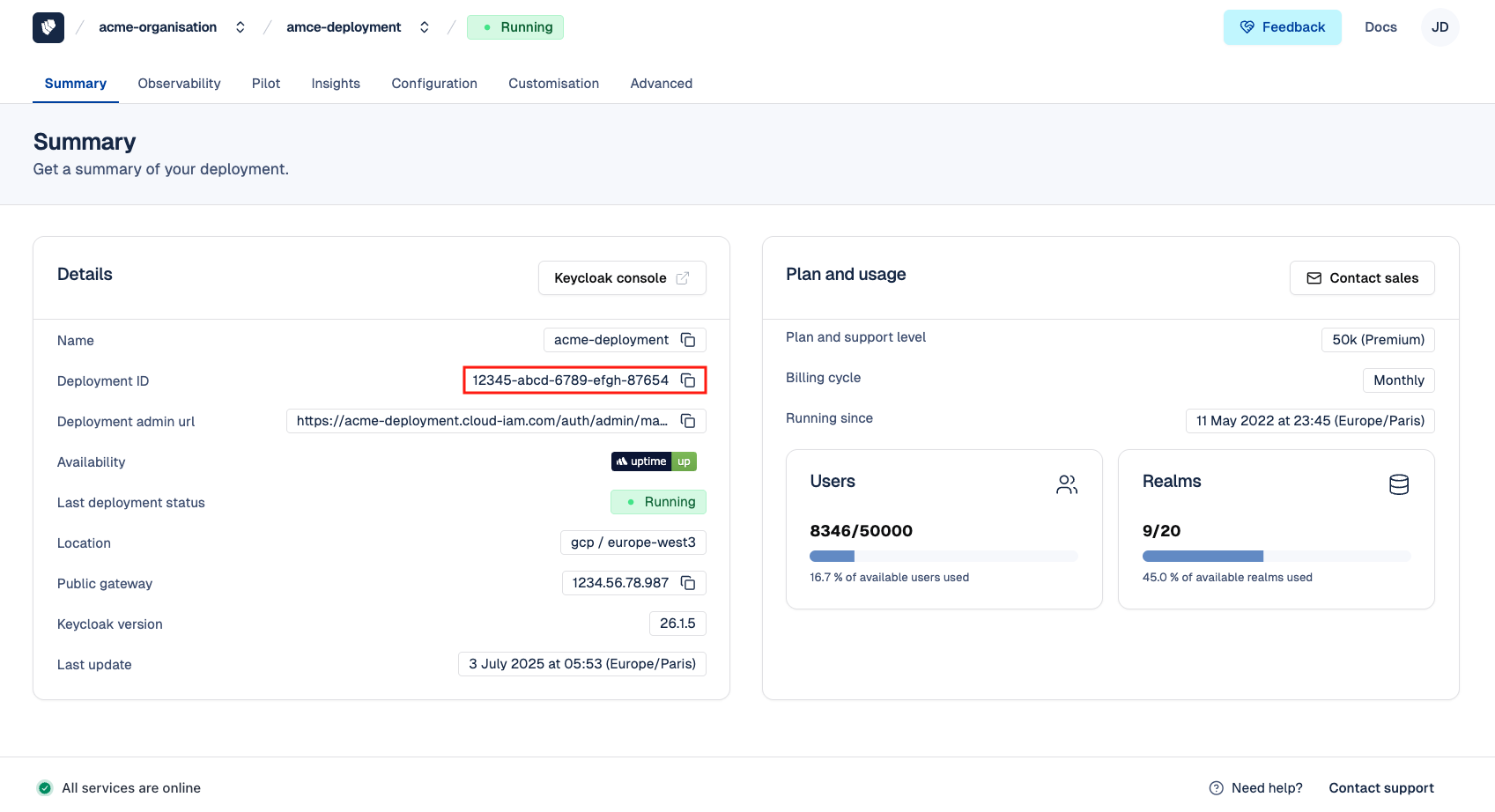1495x812 pixels.
Task: Copy the deployment name
Action: point(688,340)
